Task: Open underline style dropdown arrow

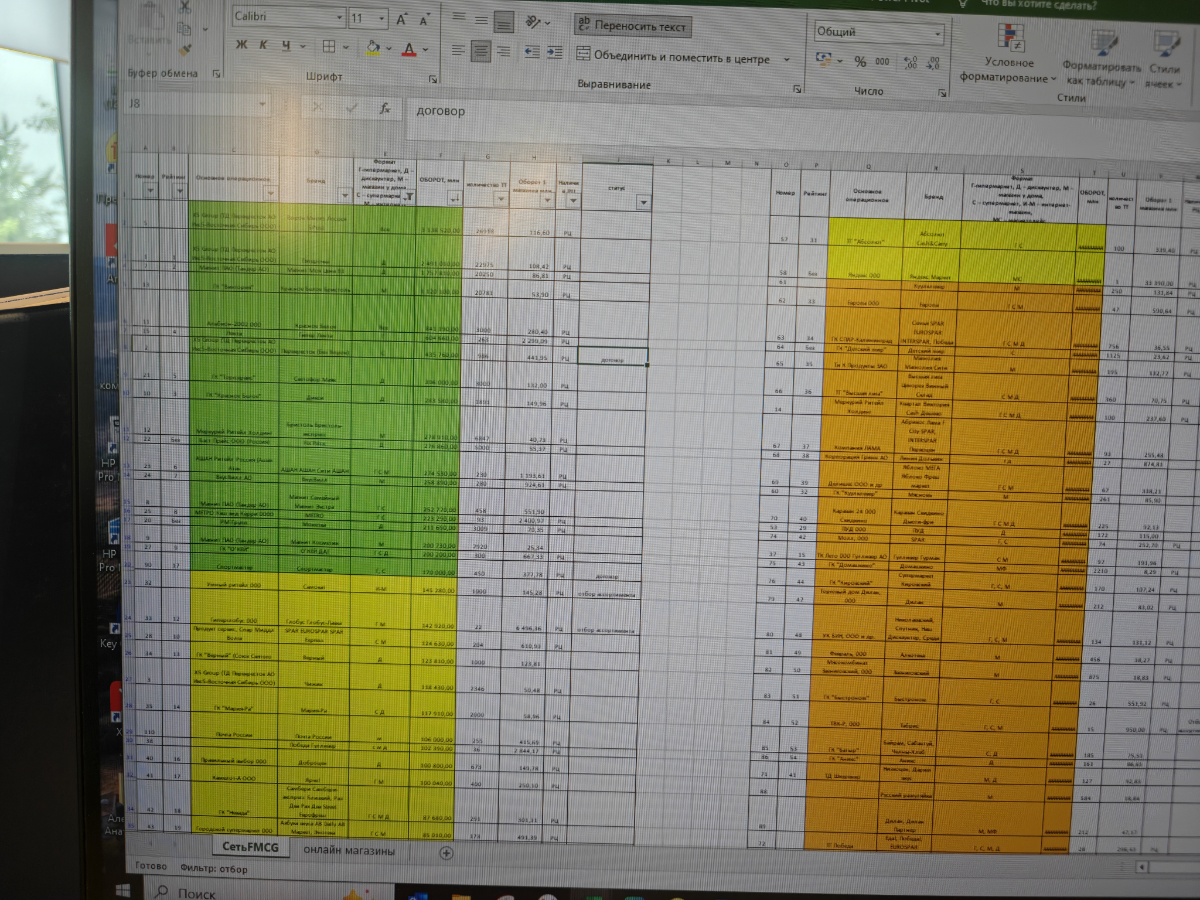Action: click(301, 47)
